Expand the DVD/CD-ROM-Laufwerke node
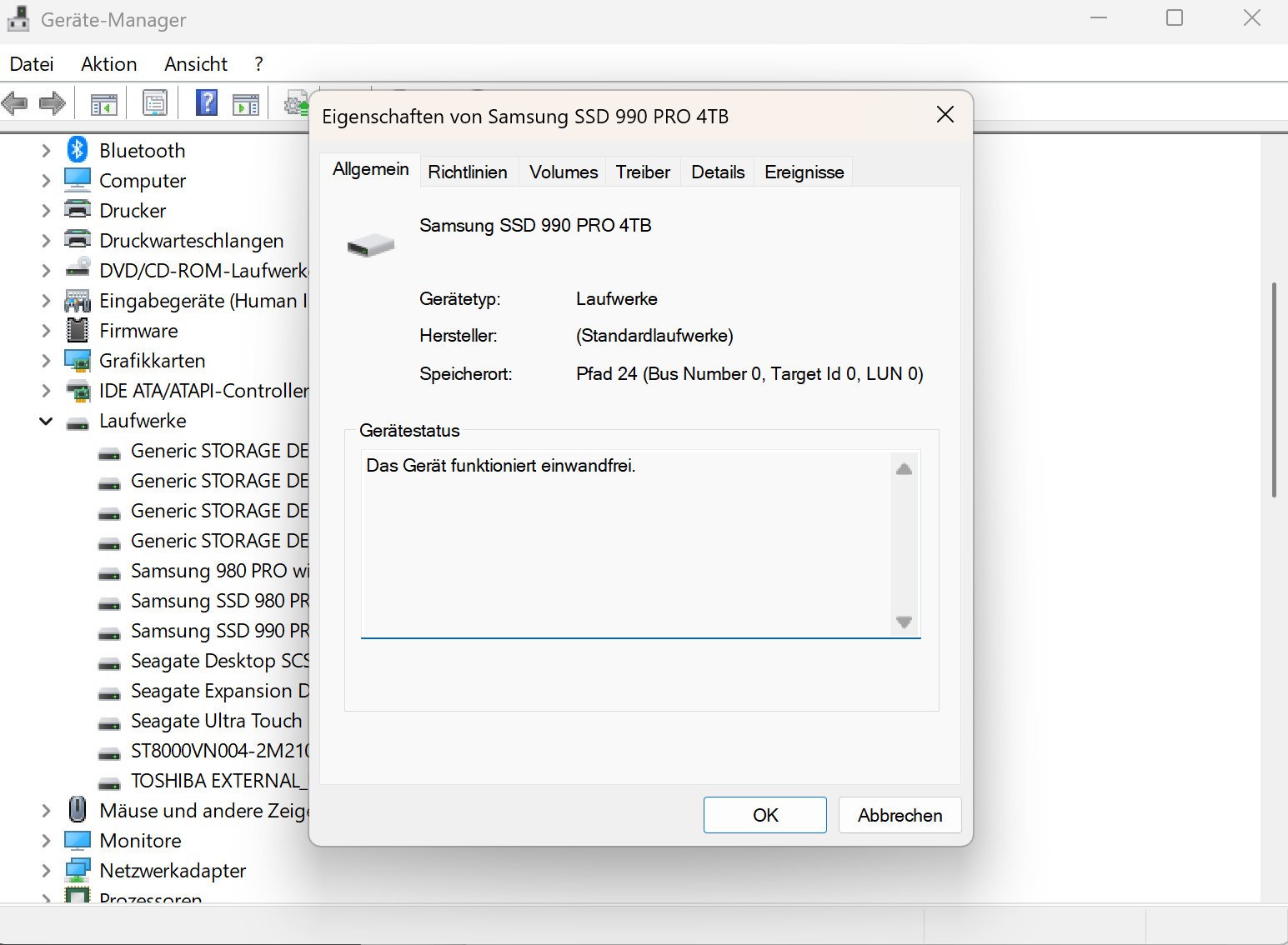The width and height of the screenshot is (1288, 945). click(47, 271)
